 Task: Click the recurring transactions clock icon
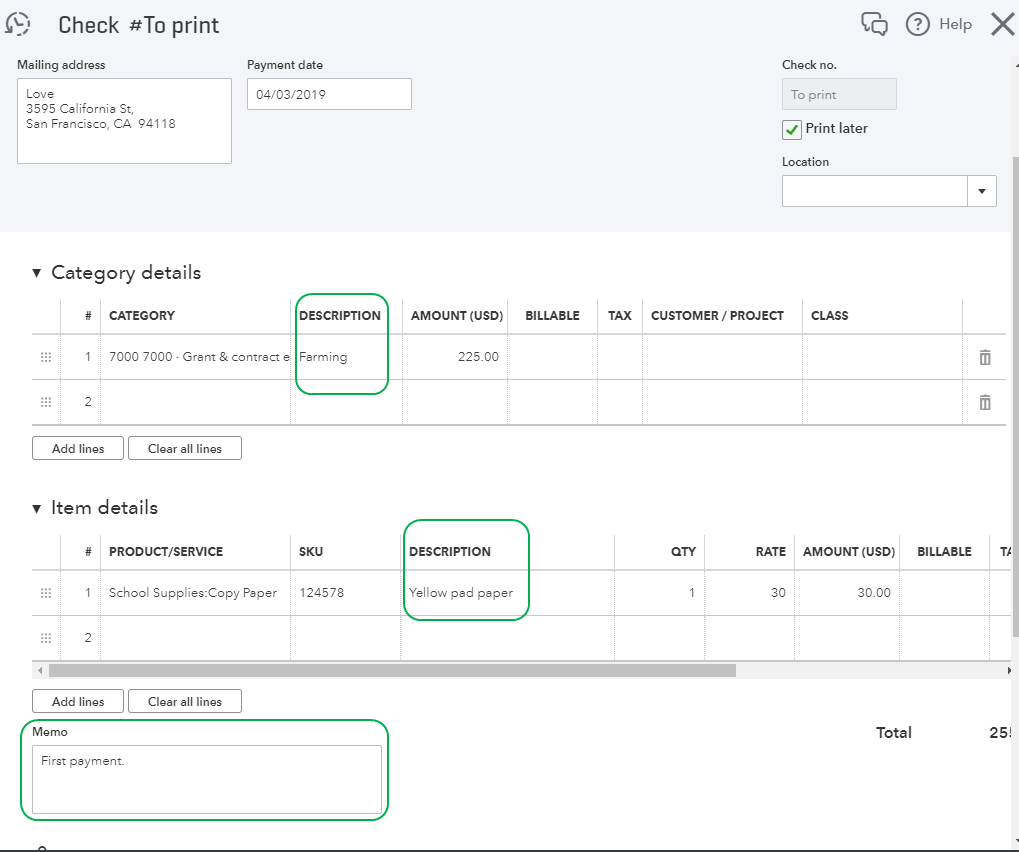[x=18, y=23]
